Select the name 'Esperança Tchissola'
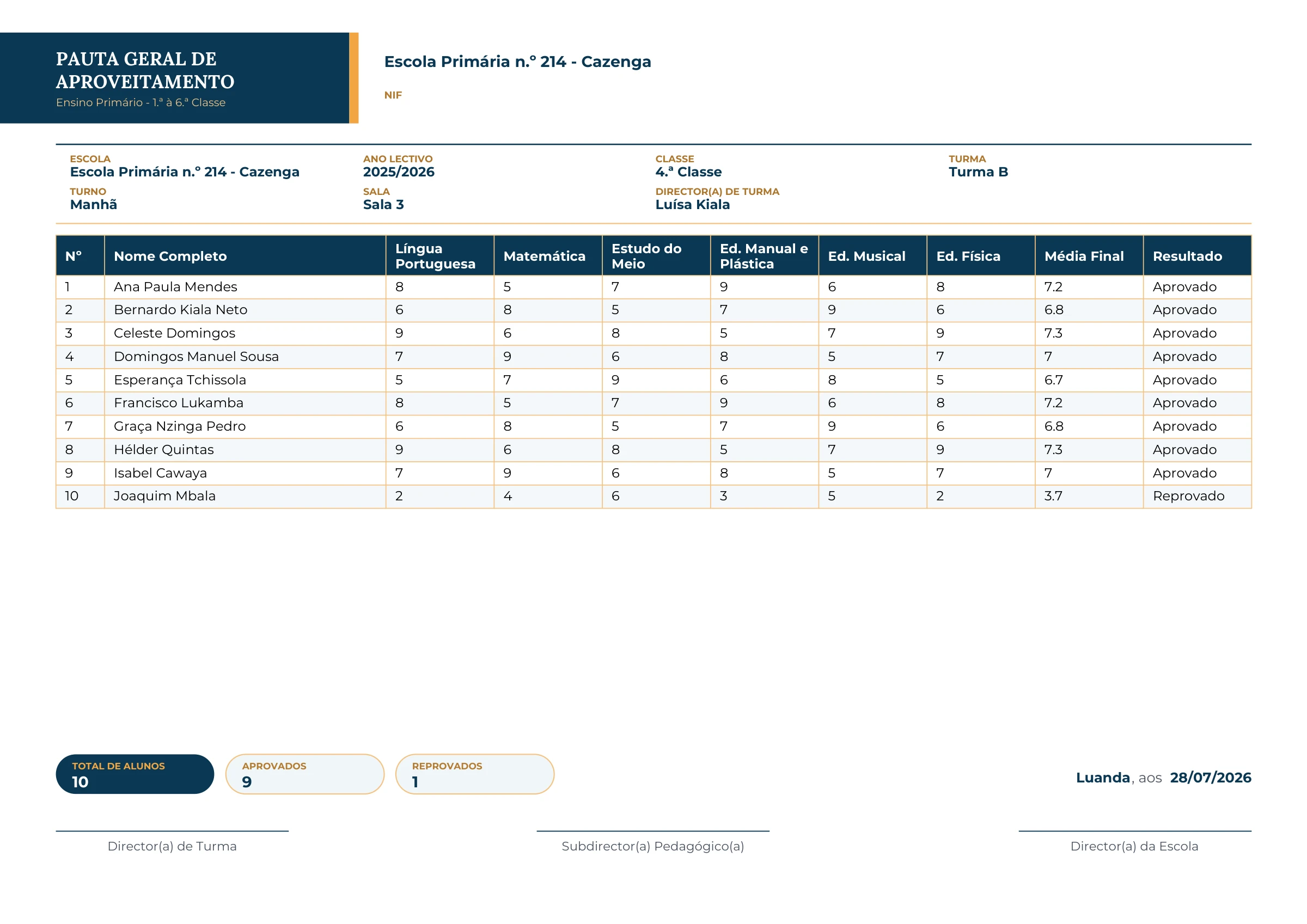 click(180, 380)
